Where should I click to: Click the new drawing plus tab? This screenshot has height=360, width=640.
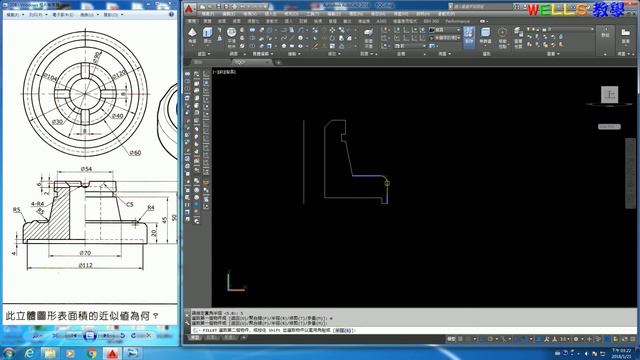coord(278,62)
